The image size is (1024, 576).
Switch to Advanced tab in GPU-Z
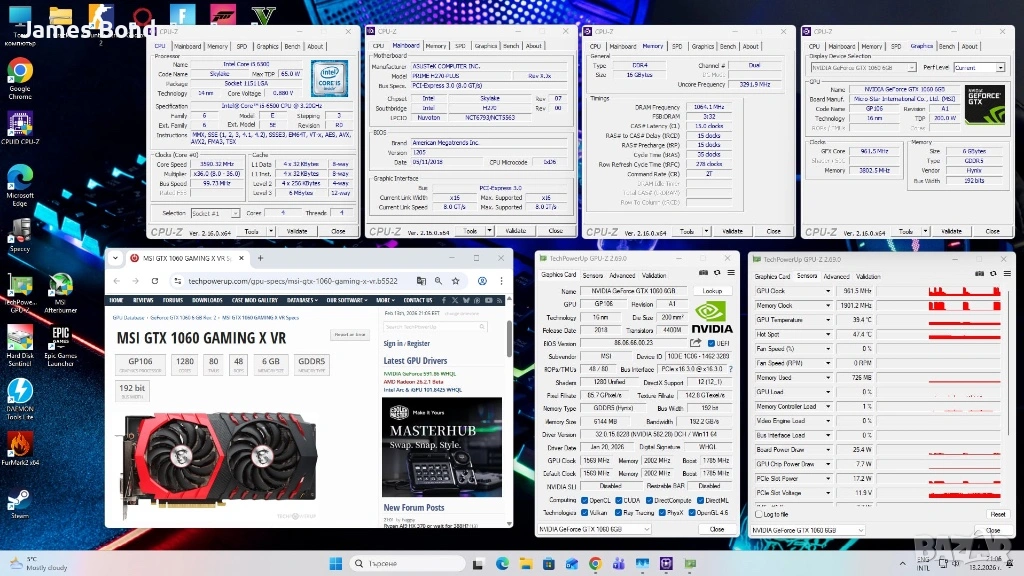point(622,276)
